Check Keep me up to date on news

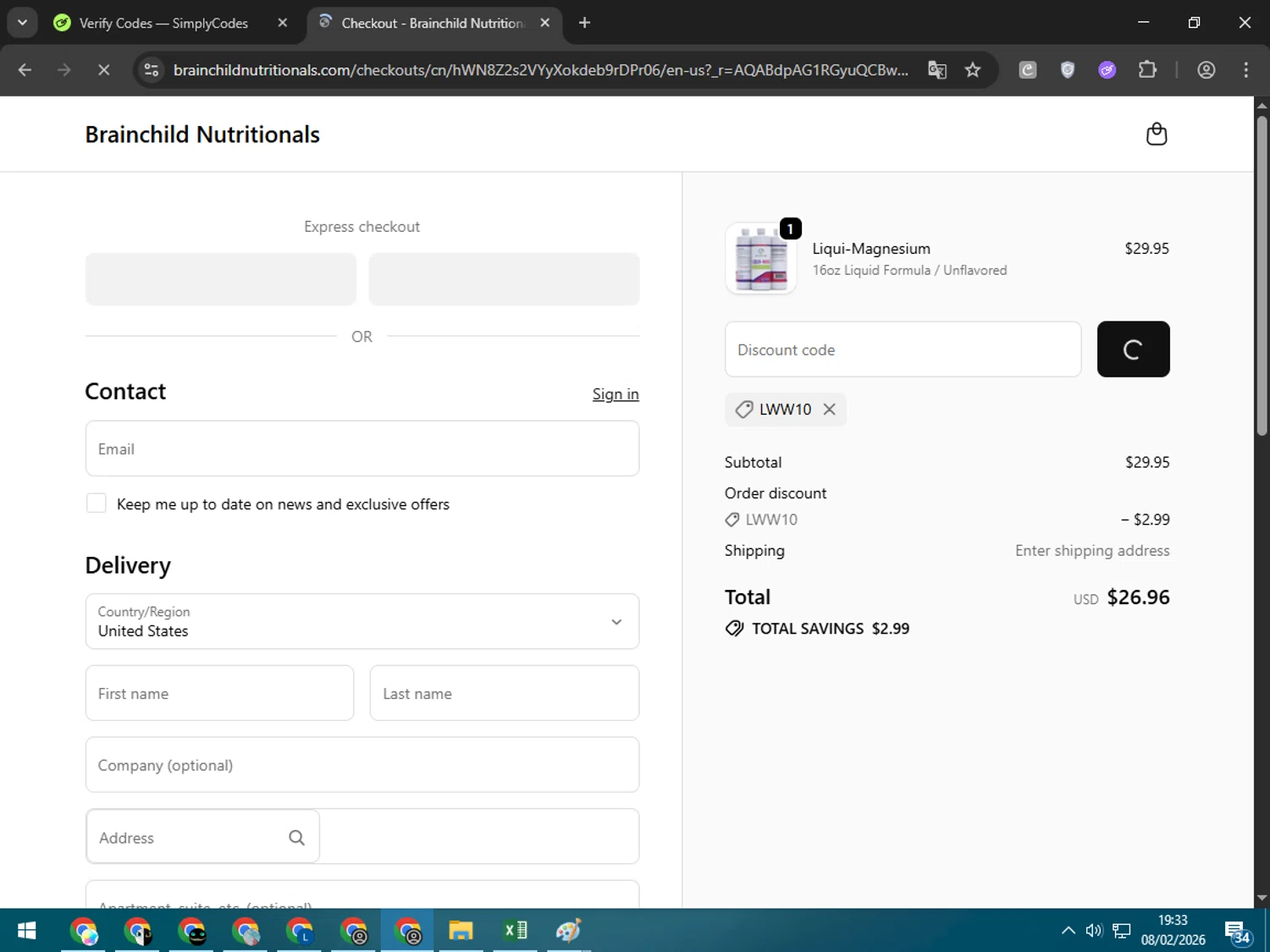click(97, 504)
